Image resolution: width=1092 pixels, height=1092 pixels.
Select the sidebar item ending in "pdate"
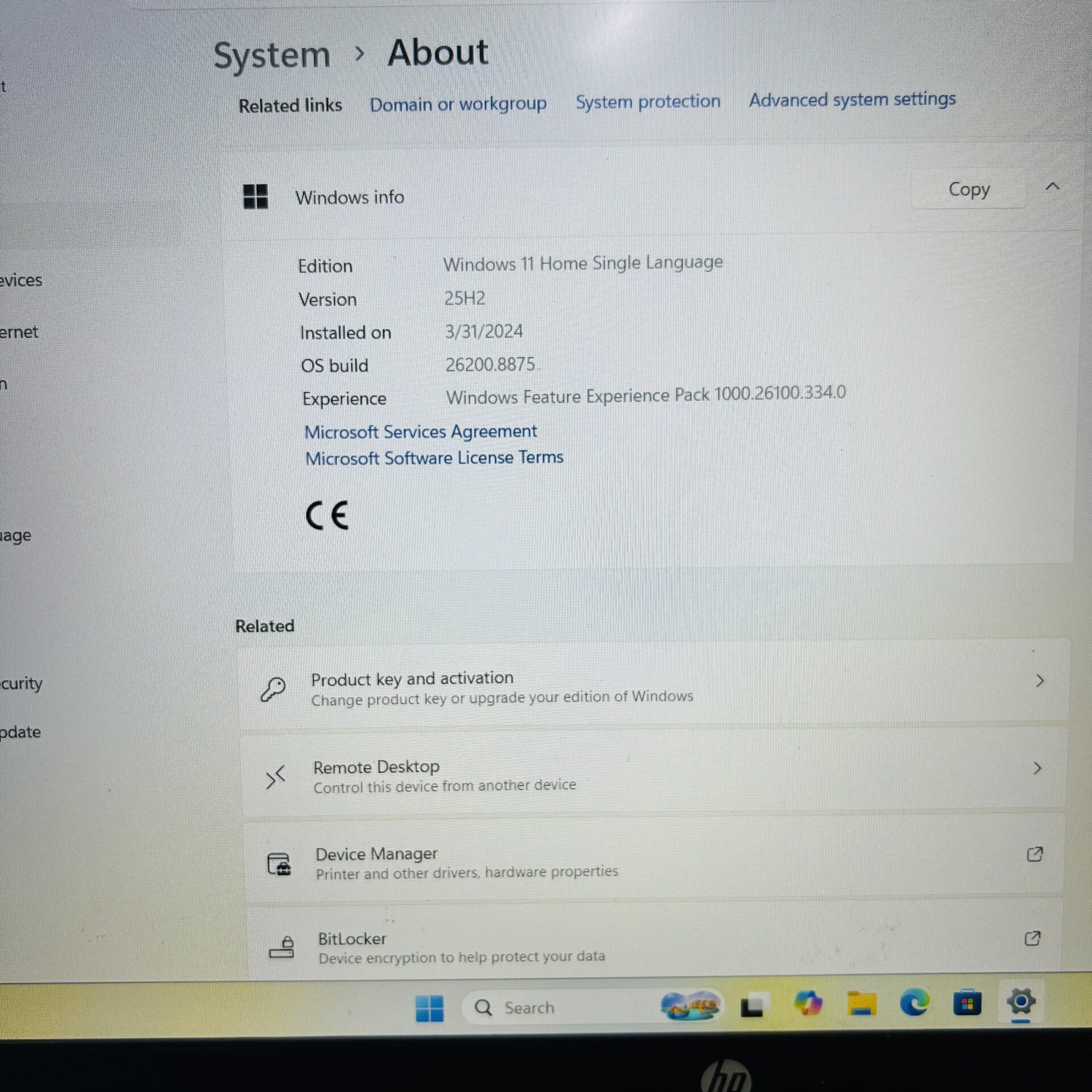pos(20,732)
